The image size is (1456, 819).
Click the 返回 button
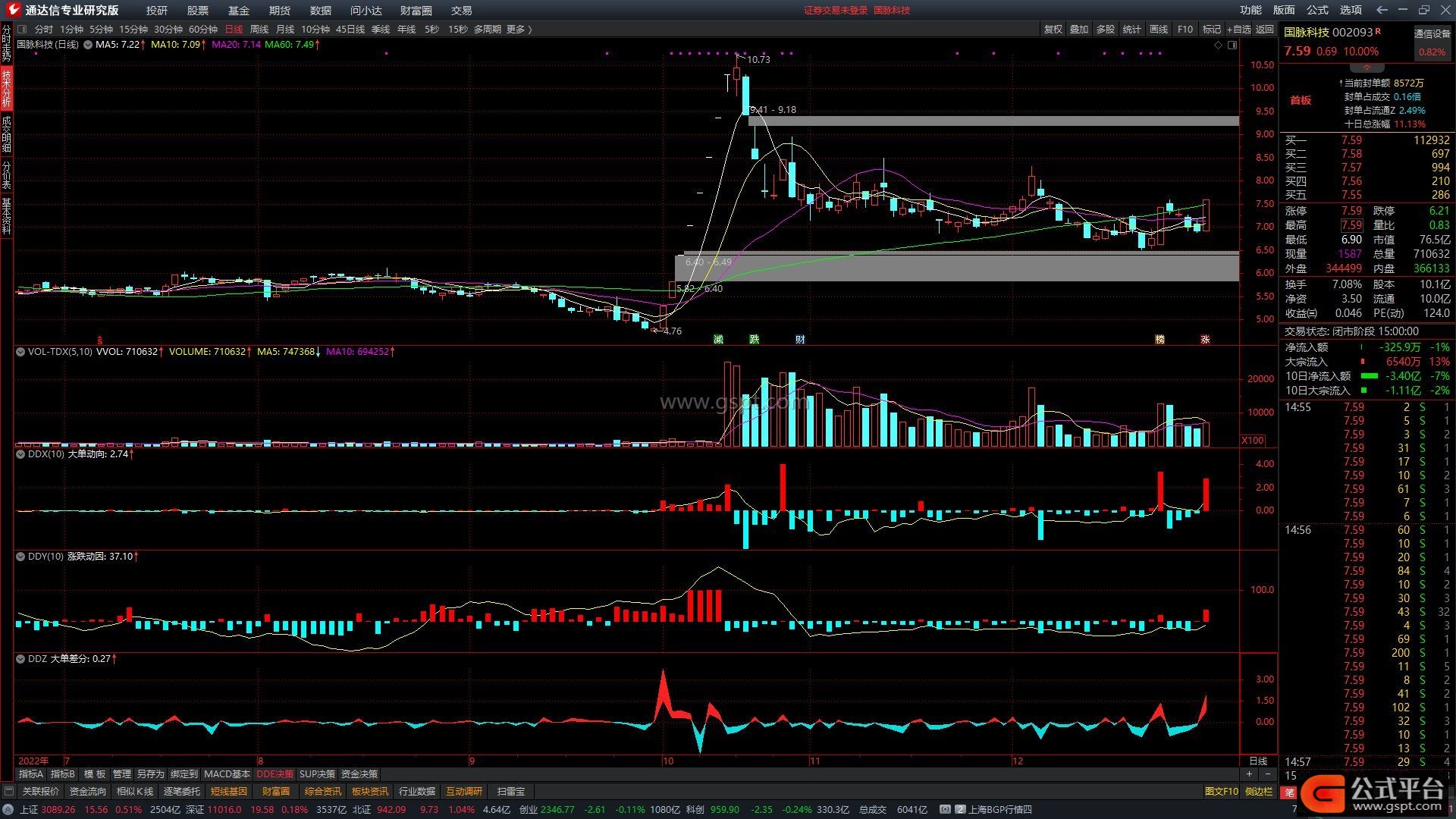(1265, 30)
